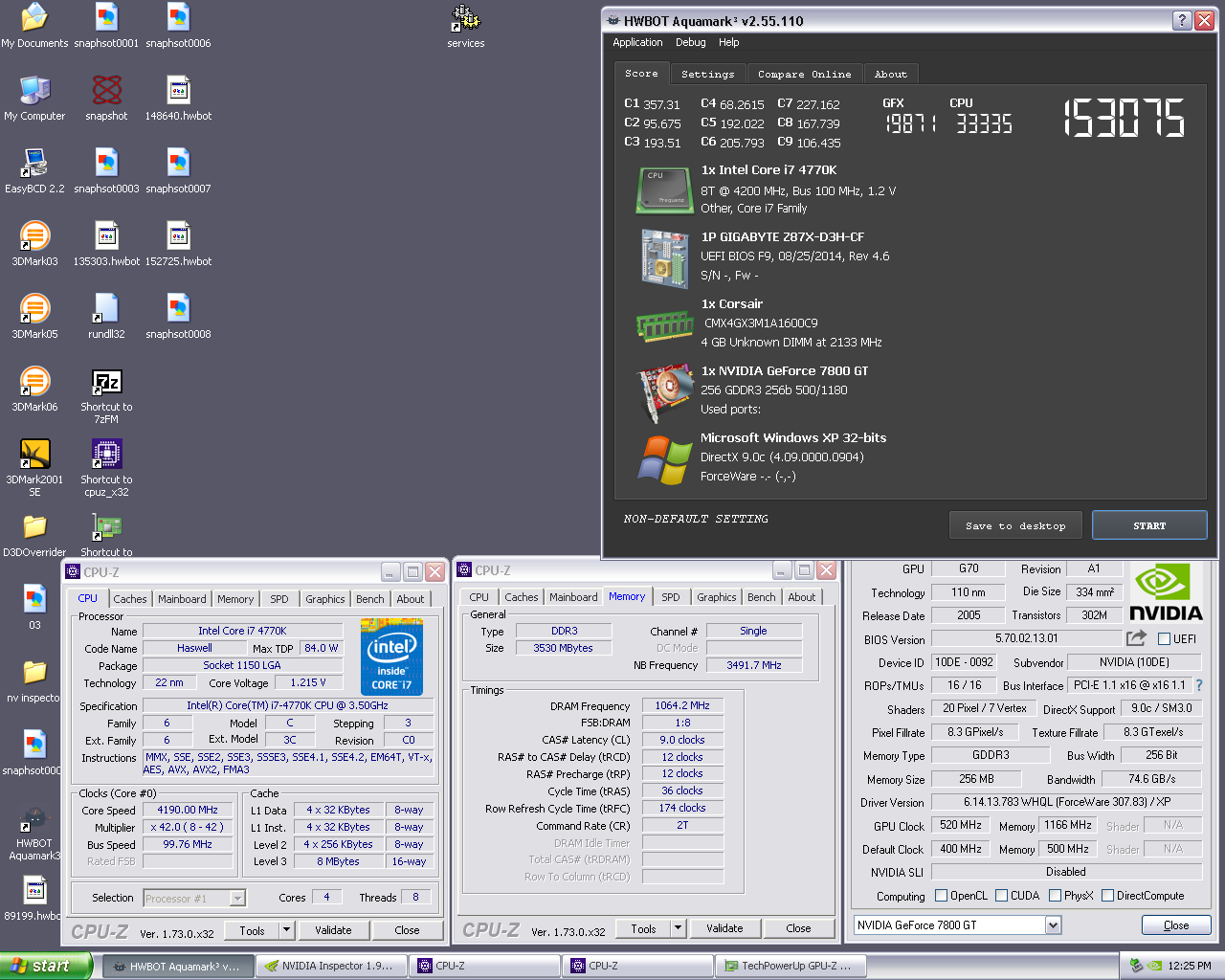Click Core Speed value field 4190.00 MHz
1225x980 pixels.
189,810
